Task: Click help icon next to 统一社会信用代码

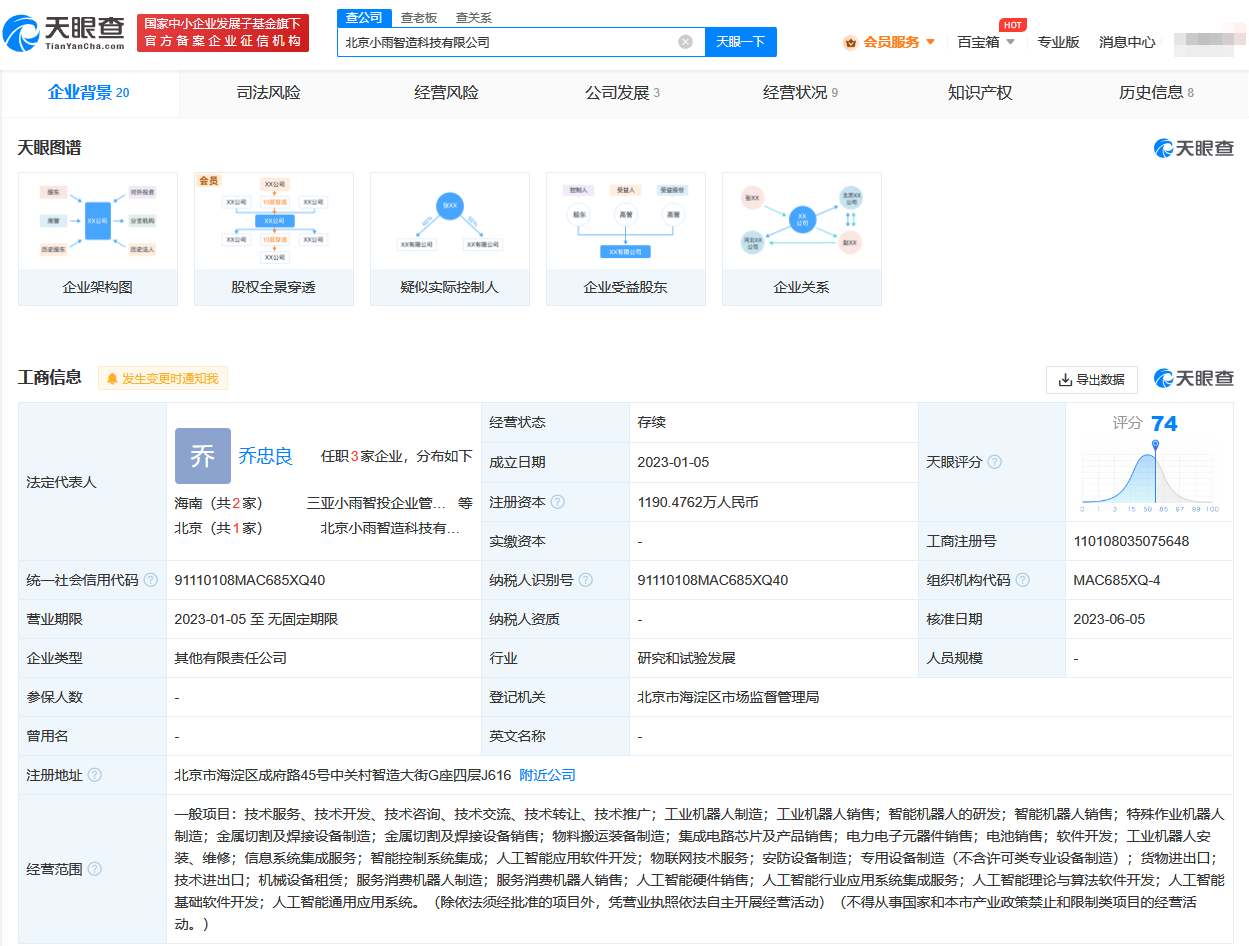Action: coord(150,580)
